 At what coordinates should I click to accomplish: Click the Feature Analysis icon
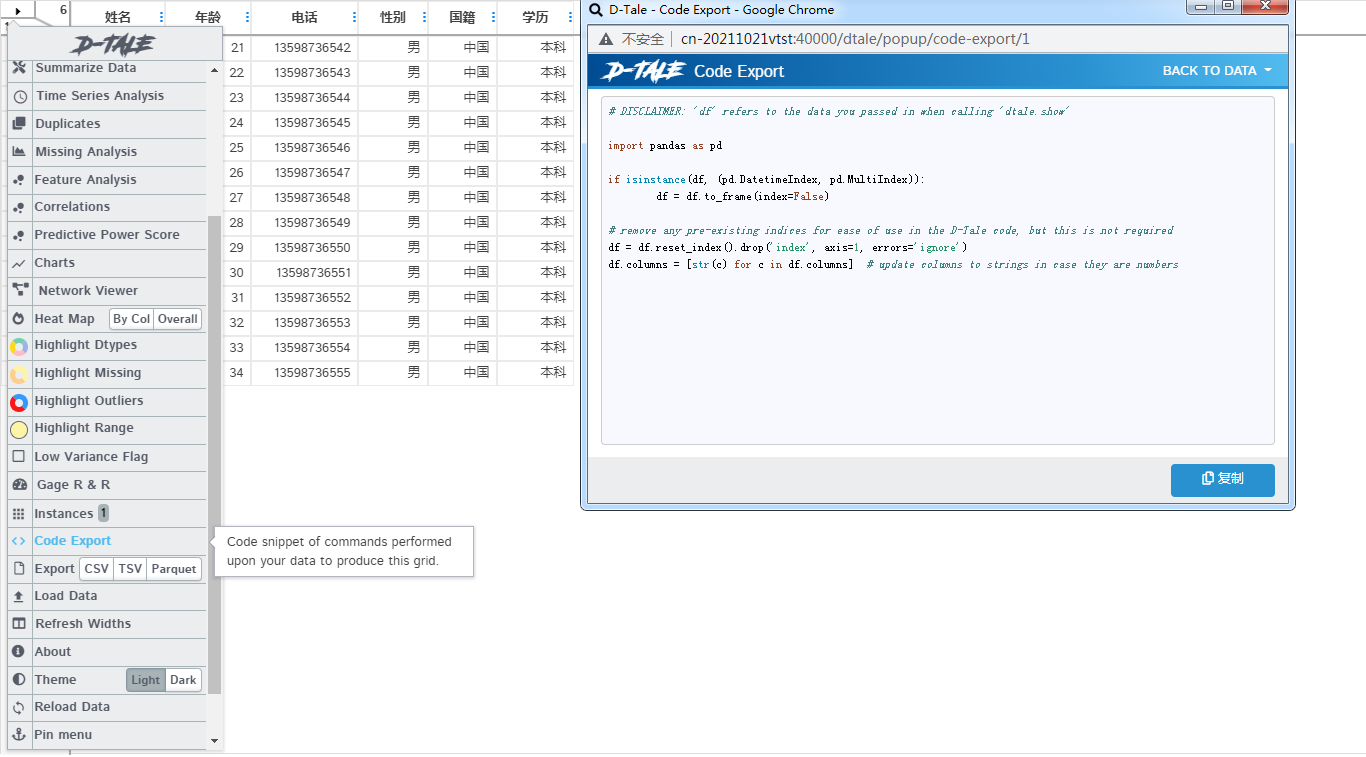(x=19, y=180)
